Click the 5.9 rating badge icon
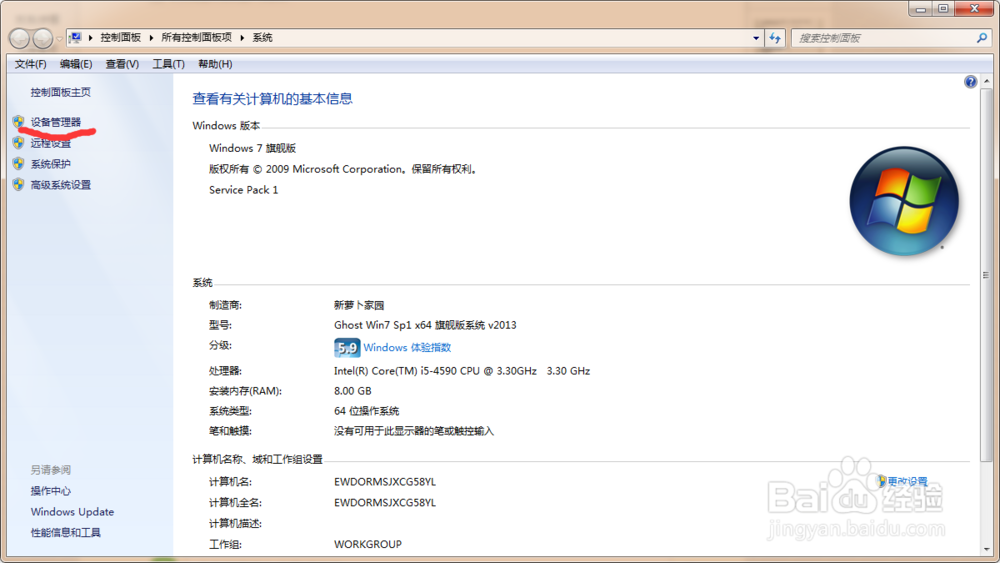Viewport: 1000px width, 563px height. pos(347,347)
